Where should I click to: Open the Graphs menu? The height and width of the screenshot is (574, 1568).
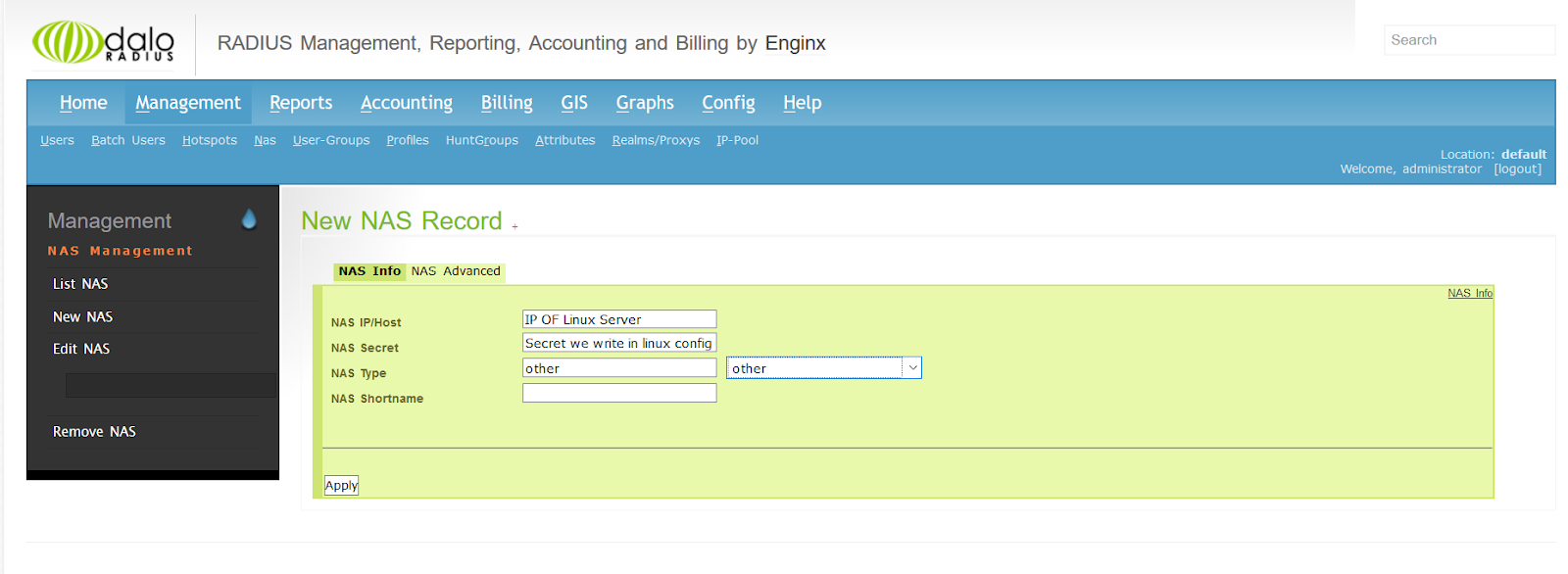coord(645,103)
